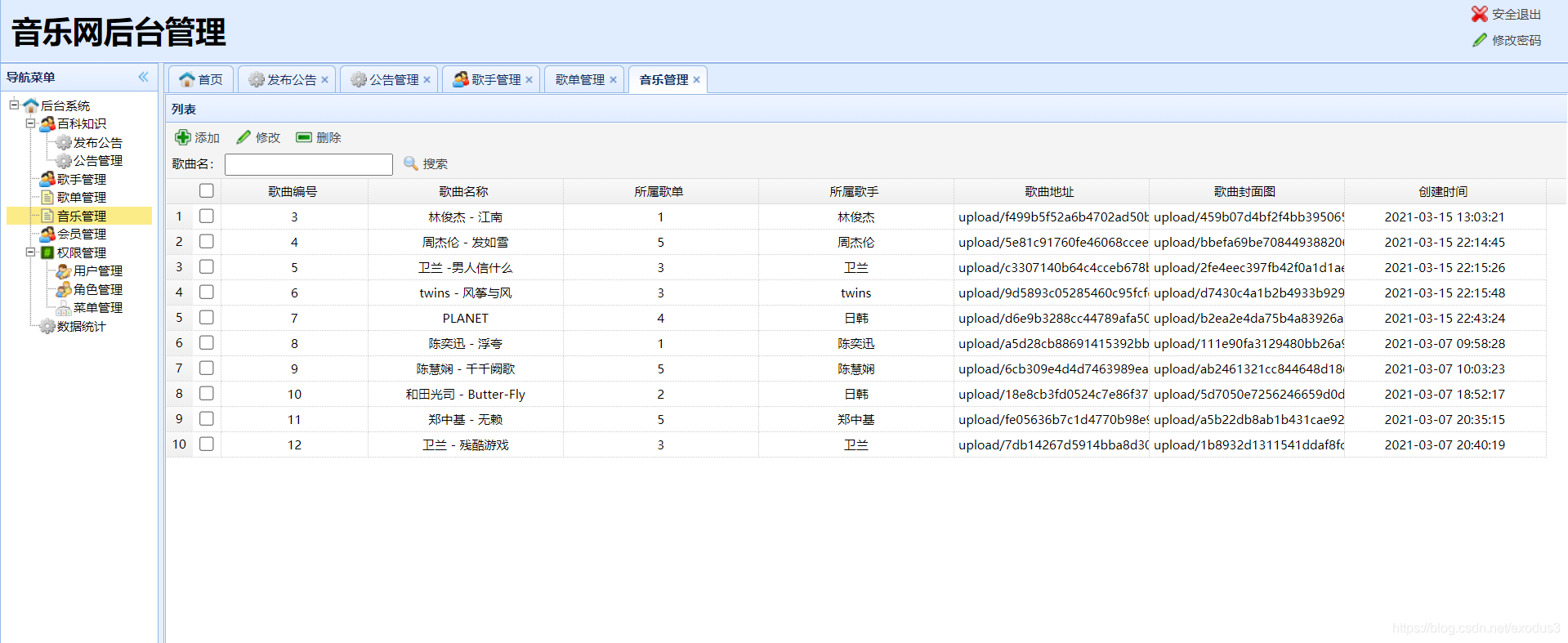Close the 公告管理 tab
The height and width of the screenshot is (643, 1568).
[x=427, y=79]
